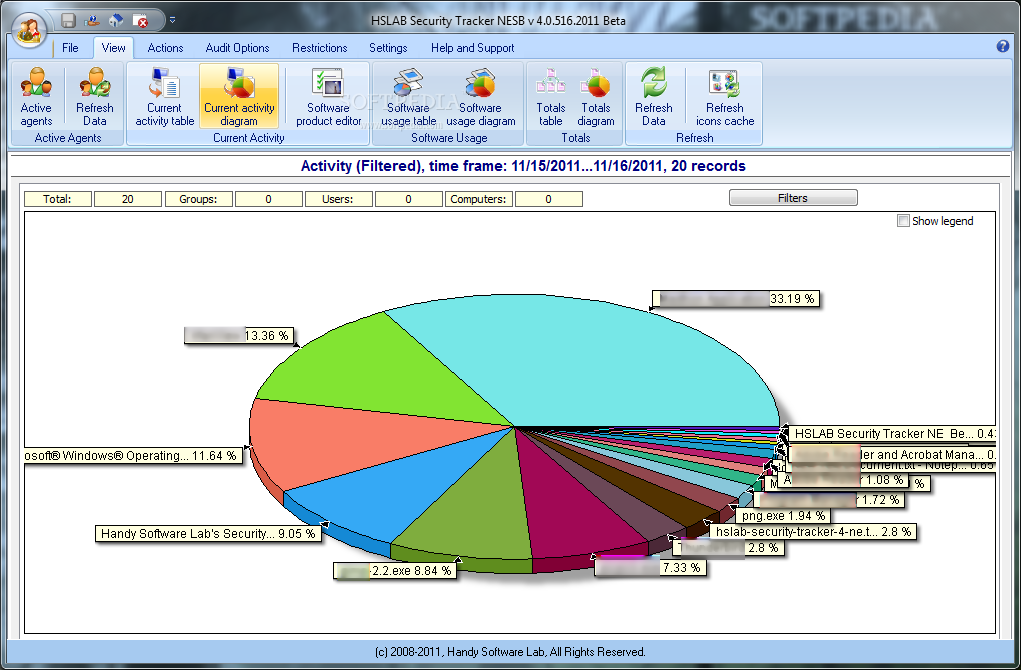Click the window with red X icon
The image size is (1021, 670).
pyautogui.click(x=140, y=21)
